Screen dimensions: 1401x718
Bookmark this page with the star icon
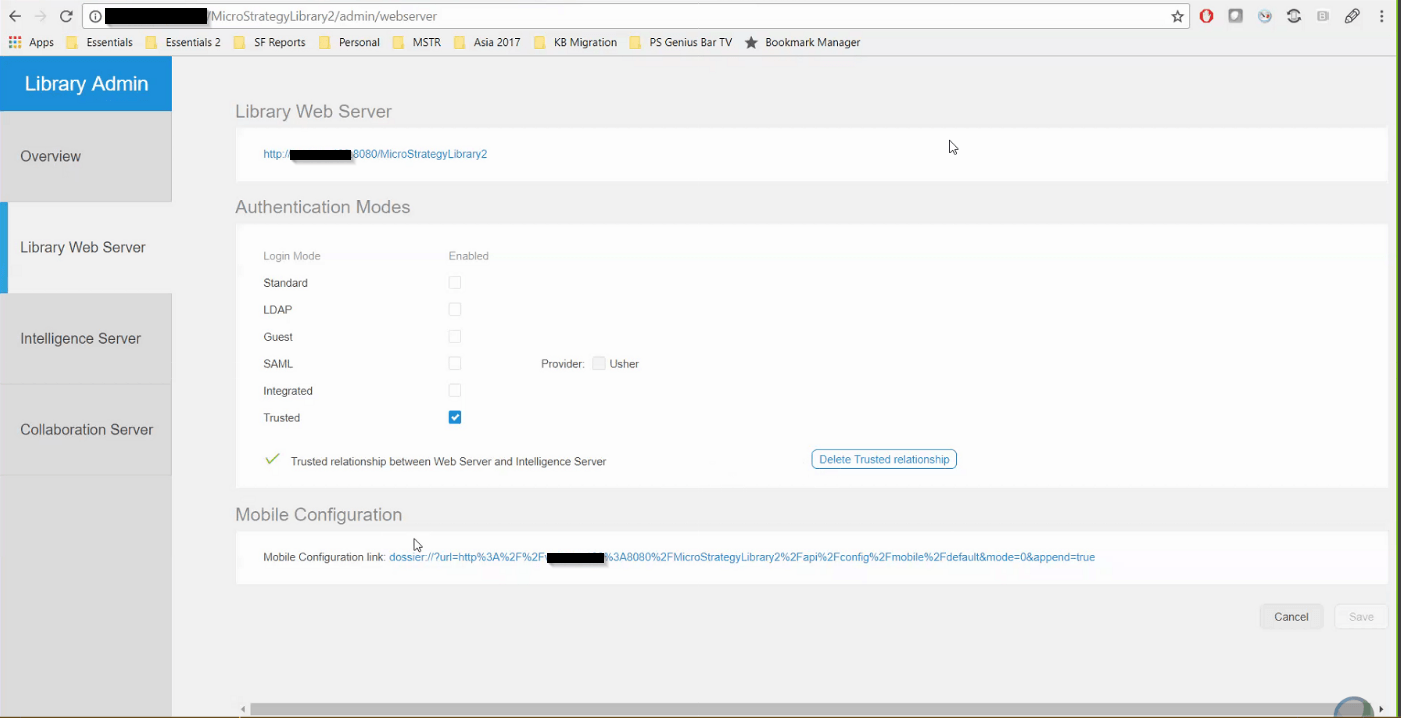pos(1178,16)
